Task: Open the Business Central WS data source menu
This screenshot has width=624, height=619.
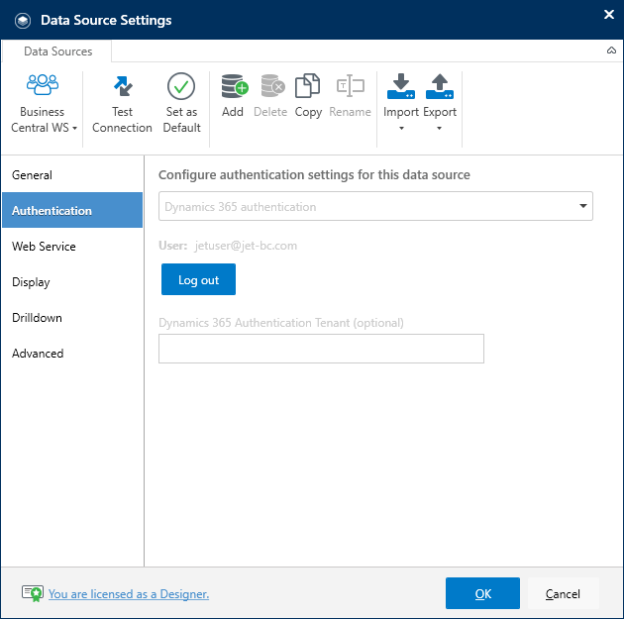Action: (43, 103)
